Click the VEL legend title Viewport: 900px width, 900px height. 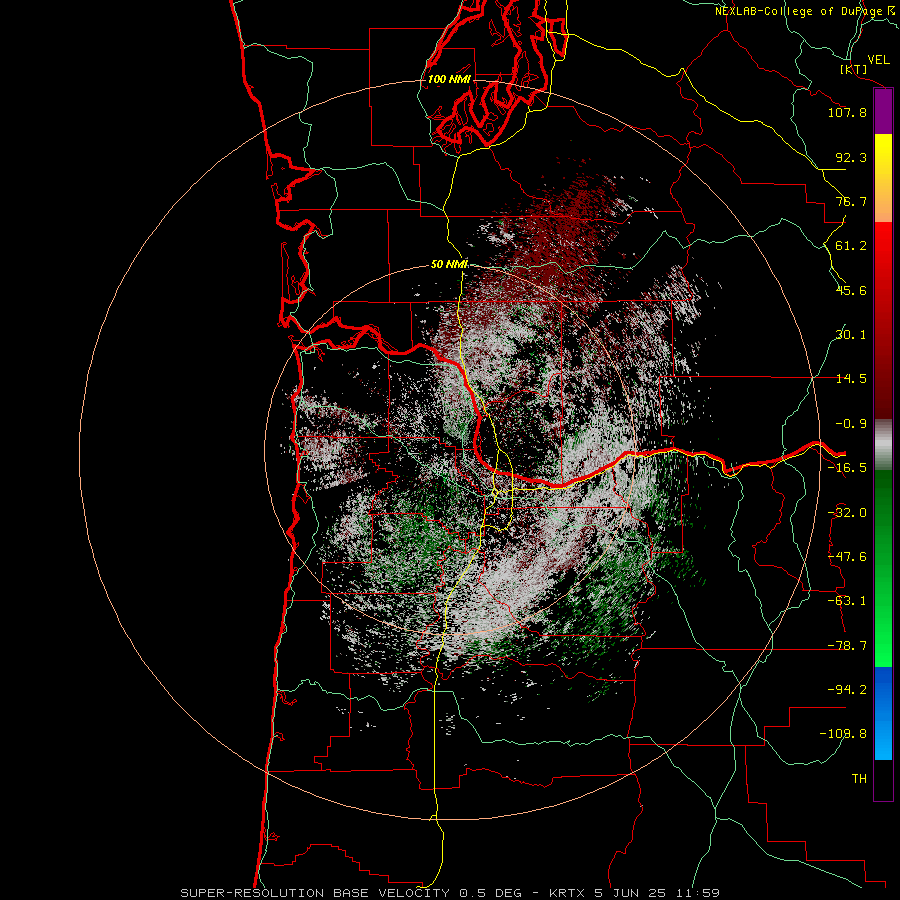878,60
